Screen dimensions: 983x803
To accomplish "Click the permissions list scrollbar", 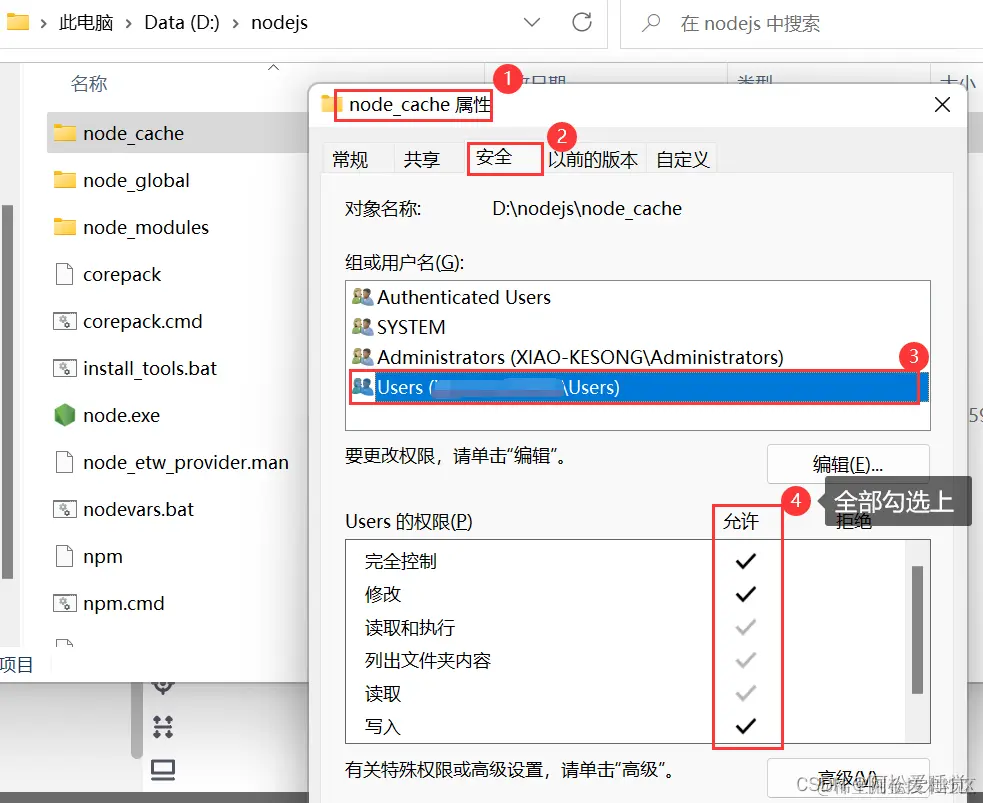I will point(917,629).
